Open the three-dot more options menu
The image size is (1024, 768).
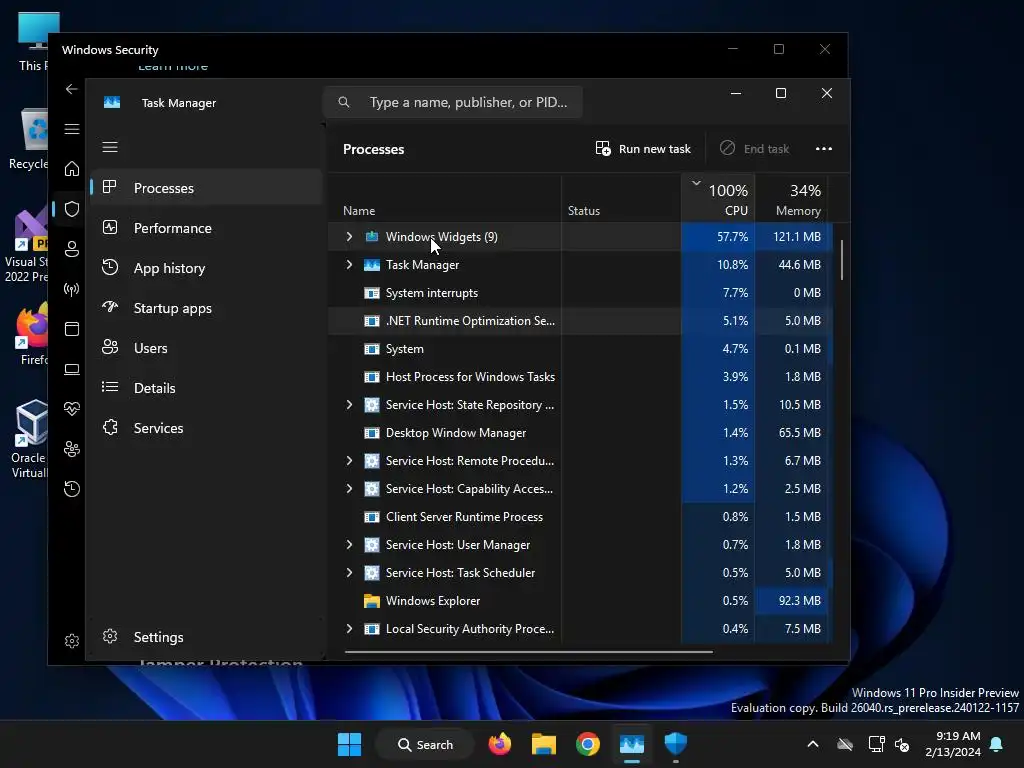pos(824,149)
